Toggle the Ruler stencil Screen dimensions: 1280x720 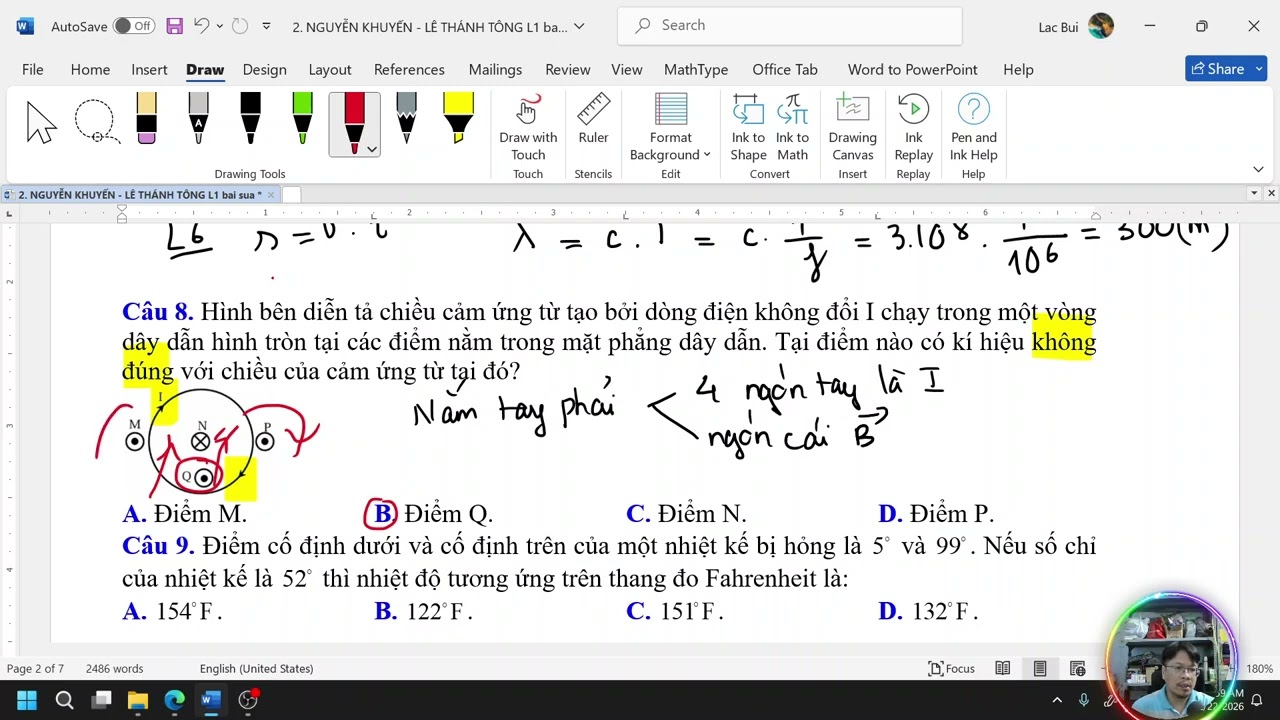coord(593,119)
